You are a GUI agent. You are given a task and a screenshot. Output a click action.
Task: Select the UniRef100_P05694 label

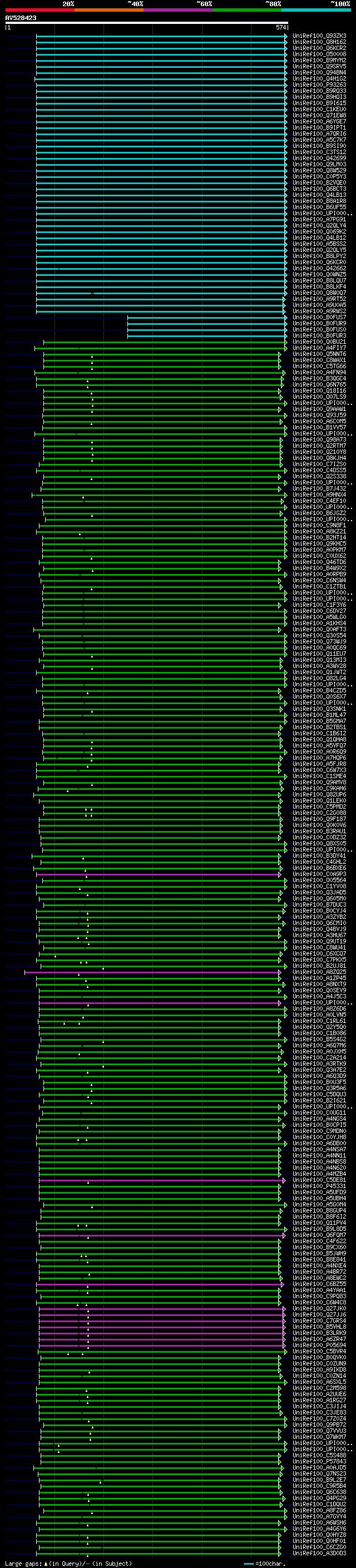[x=319, y=1346]
